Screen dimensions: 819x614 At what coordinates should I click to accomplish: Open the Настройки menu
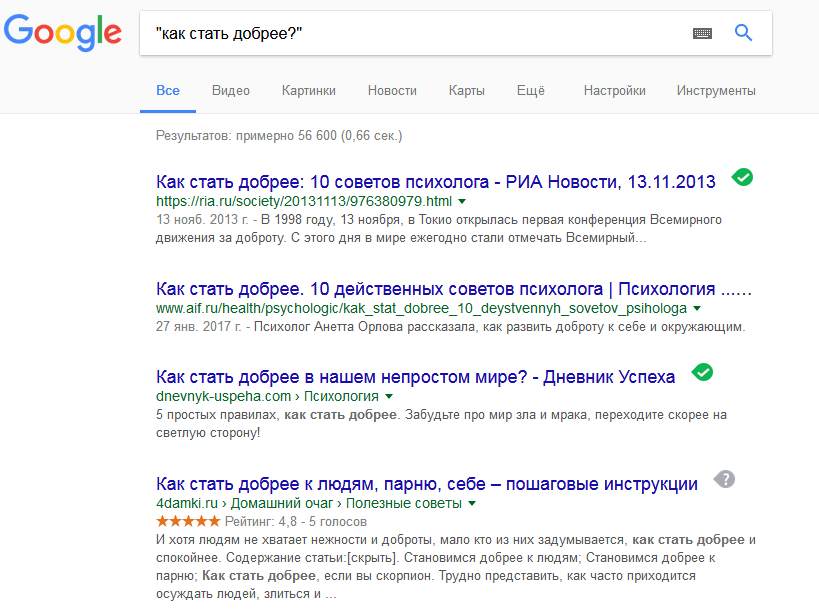click(615, 91)
